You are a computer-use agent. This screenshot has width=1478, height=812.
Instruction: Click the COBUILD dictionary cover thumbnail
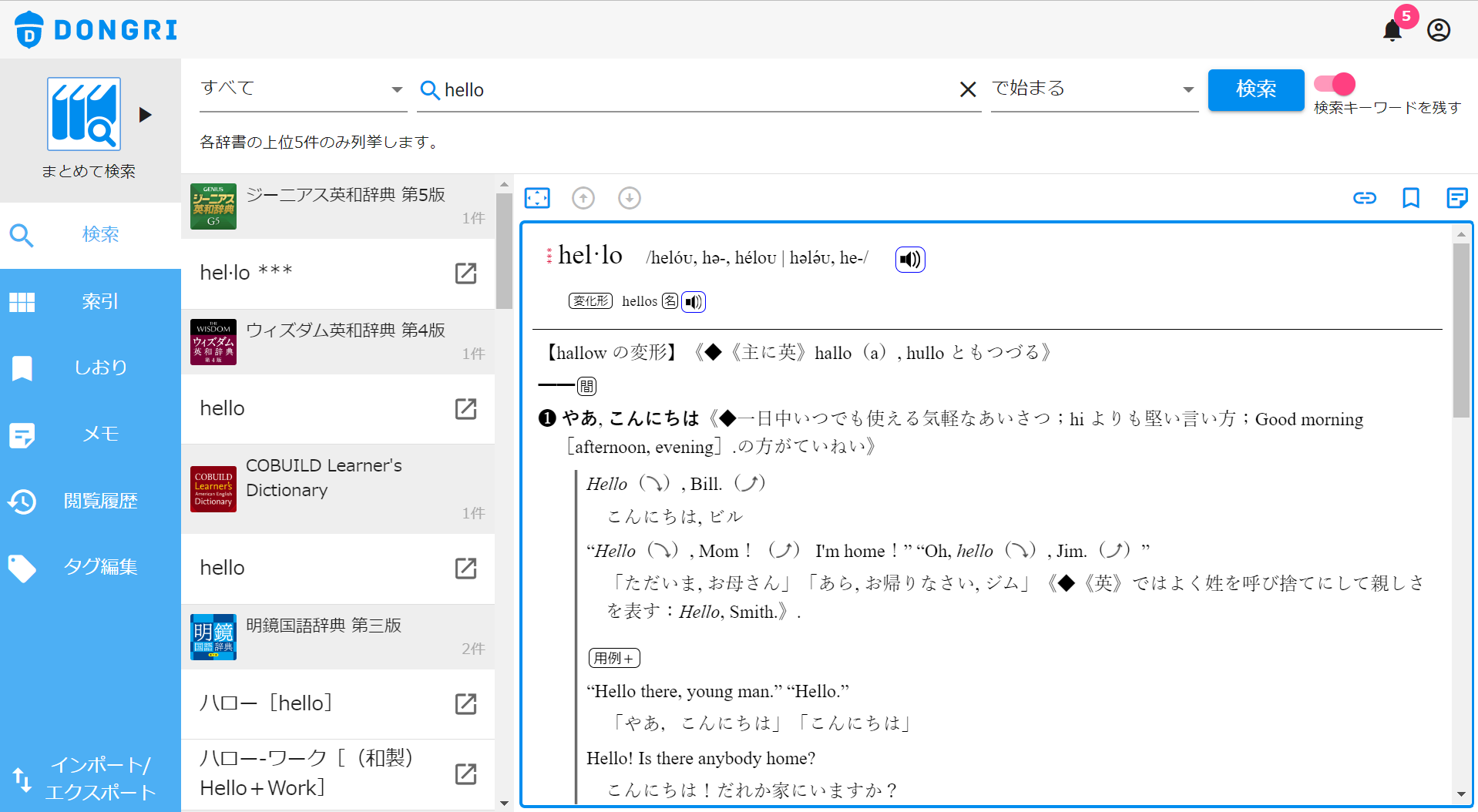click(213, 489)
